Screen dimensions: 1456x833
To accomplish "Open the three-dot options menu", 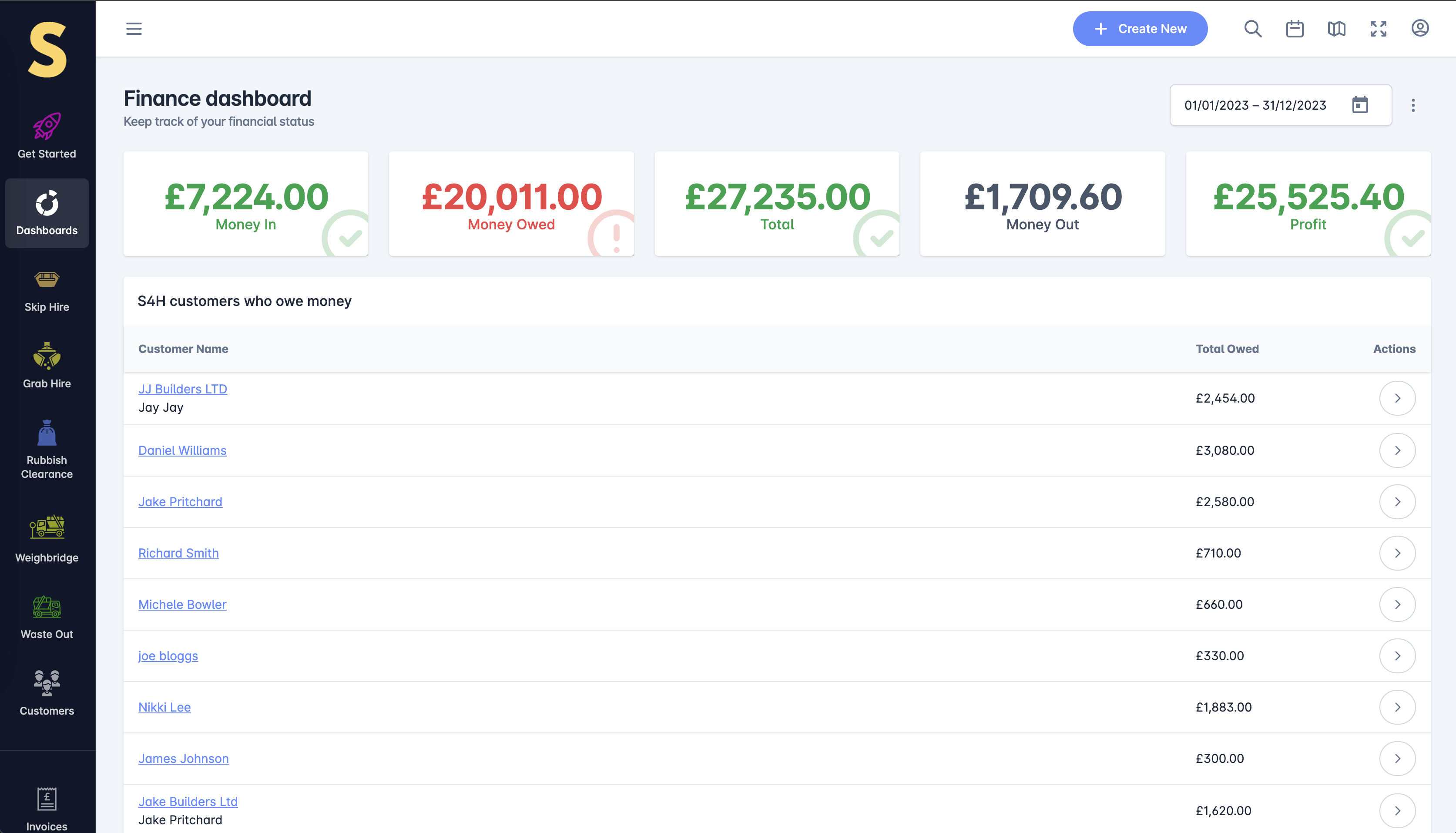I will pos(1413,105).
